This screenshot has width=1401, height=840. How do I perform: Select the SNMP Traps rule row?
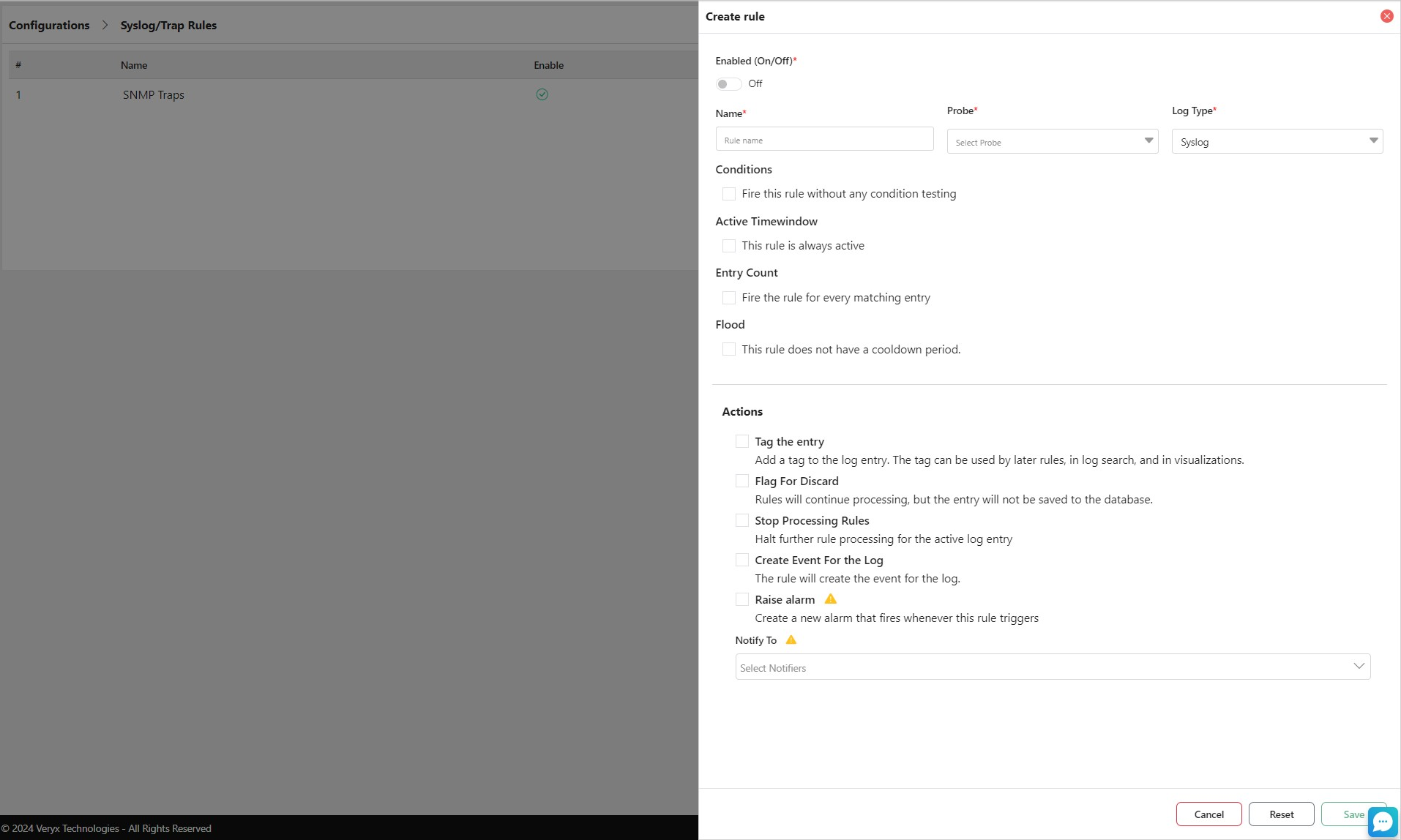(x=154, y=95)
